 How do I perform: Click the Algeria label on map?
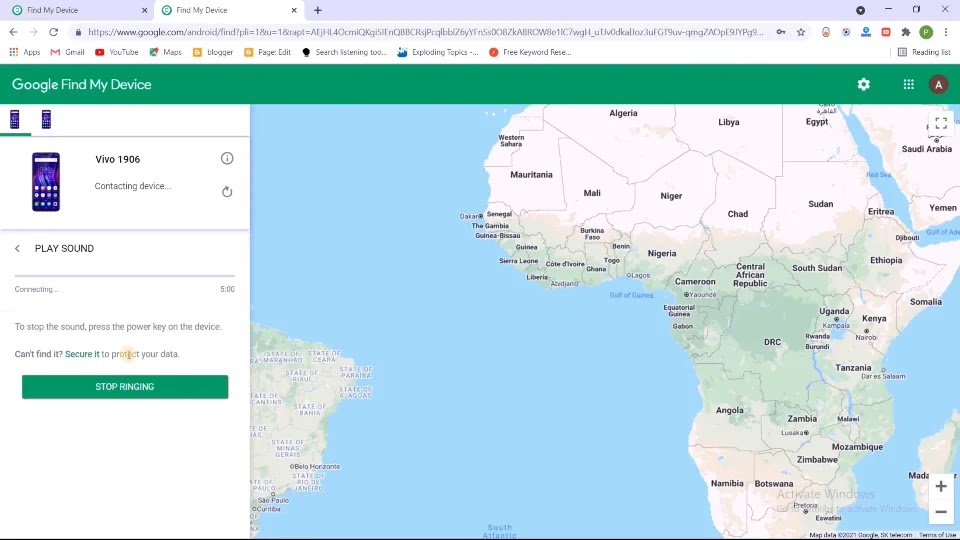(623, 113)
